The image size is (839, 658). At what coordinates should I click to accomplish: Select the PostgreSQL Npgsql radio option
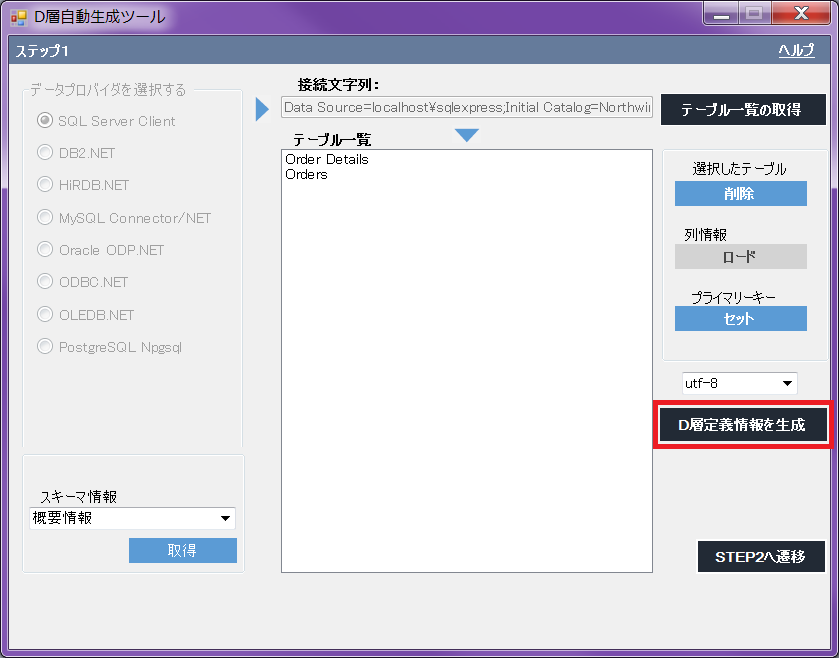pyautogui.click(x=45, y=347)
